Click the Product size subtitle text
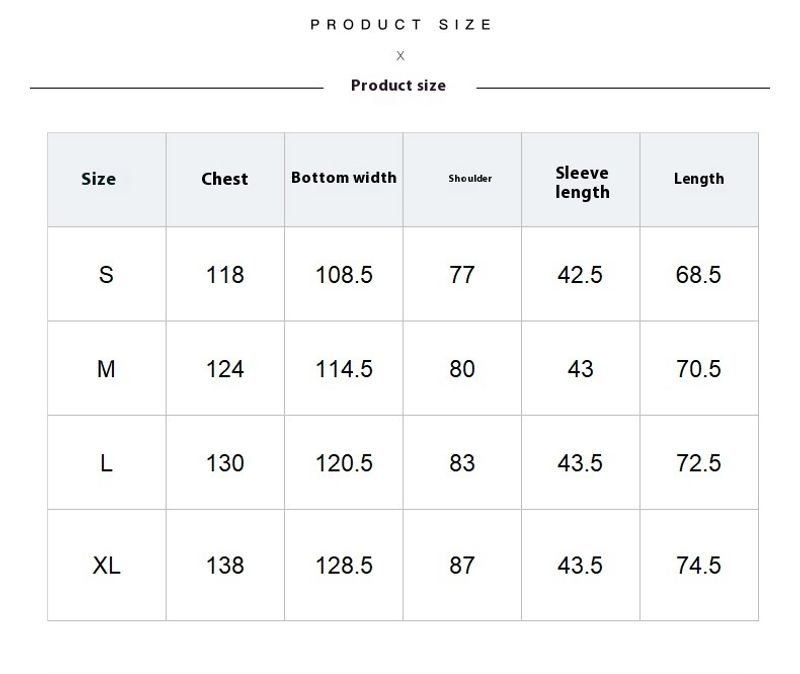Viewport: 800px width, 674px height. point(398,85)
